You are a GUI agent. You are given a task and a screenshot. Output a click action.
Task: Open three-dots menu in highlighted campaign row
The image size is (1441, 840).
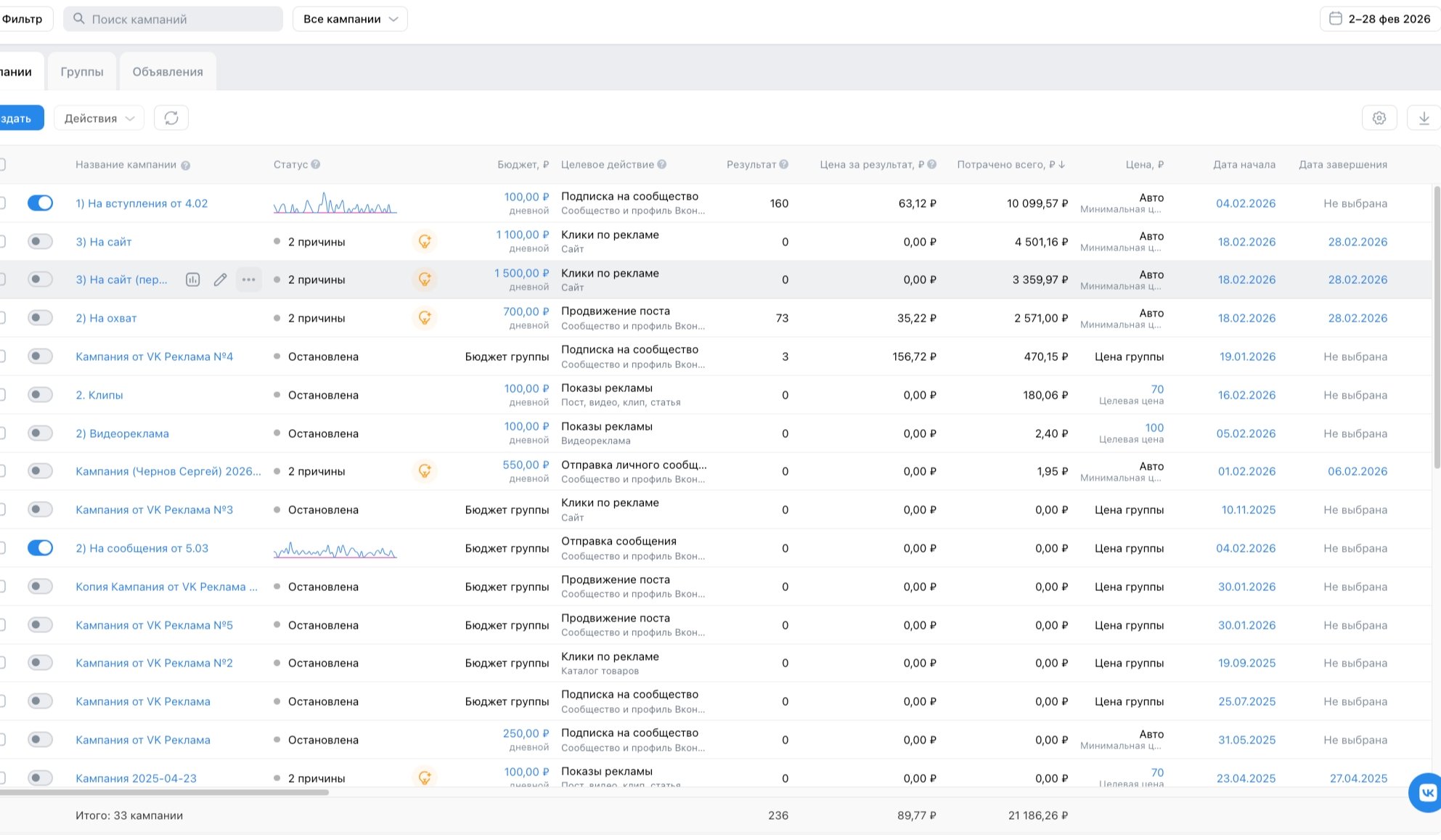point(248,280)
